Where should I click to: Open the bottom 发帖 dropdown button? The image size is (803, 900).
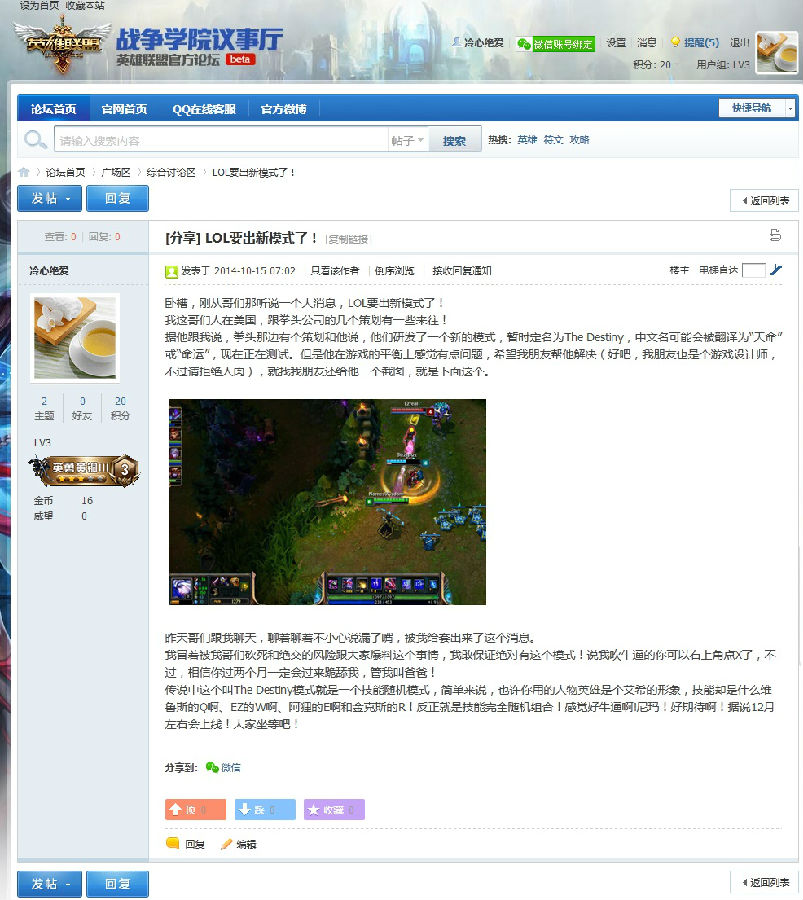pos(49,884)
